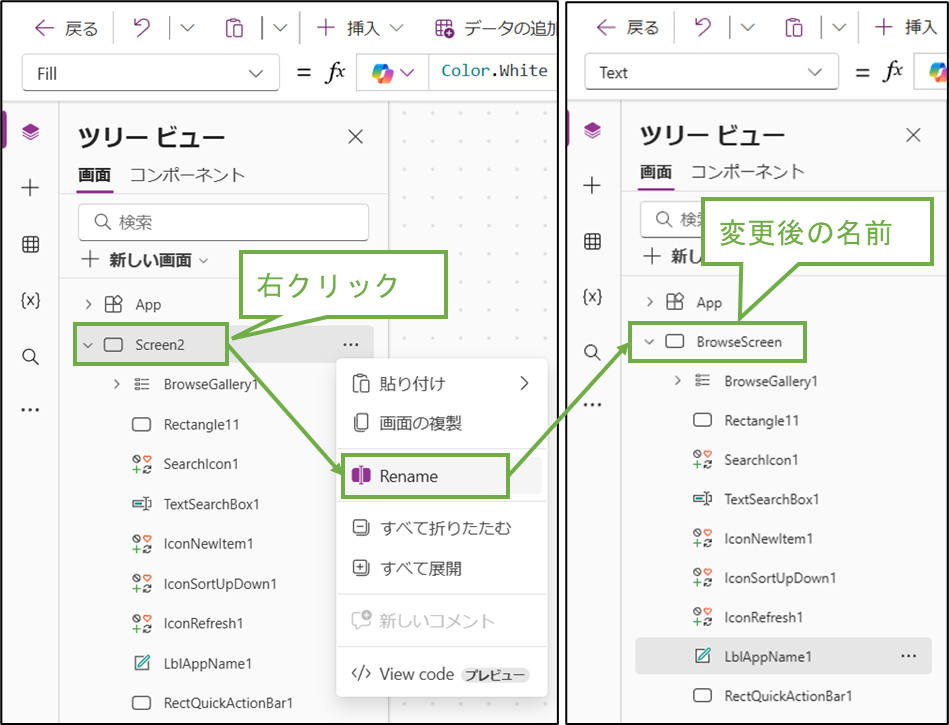Click the insert plus icon in the left sidebar

click(x=30, y=188)
